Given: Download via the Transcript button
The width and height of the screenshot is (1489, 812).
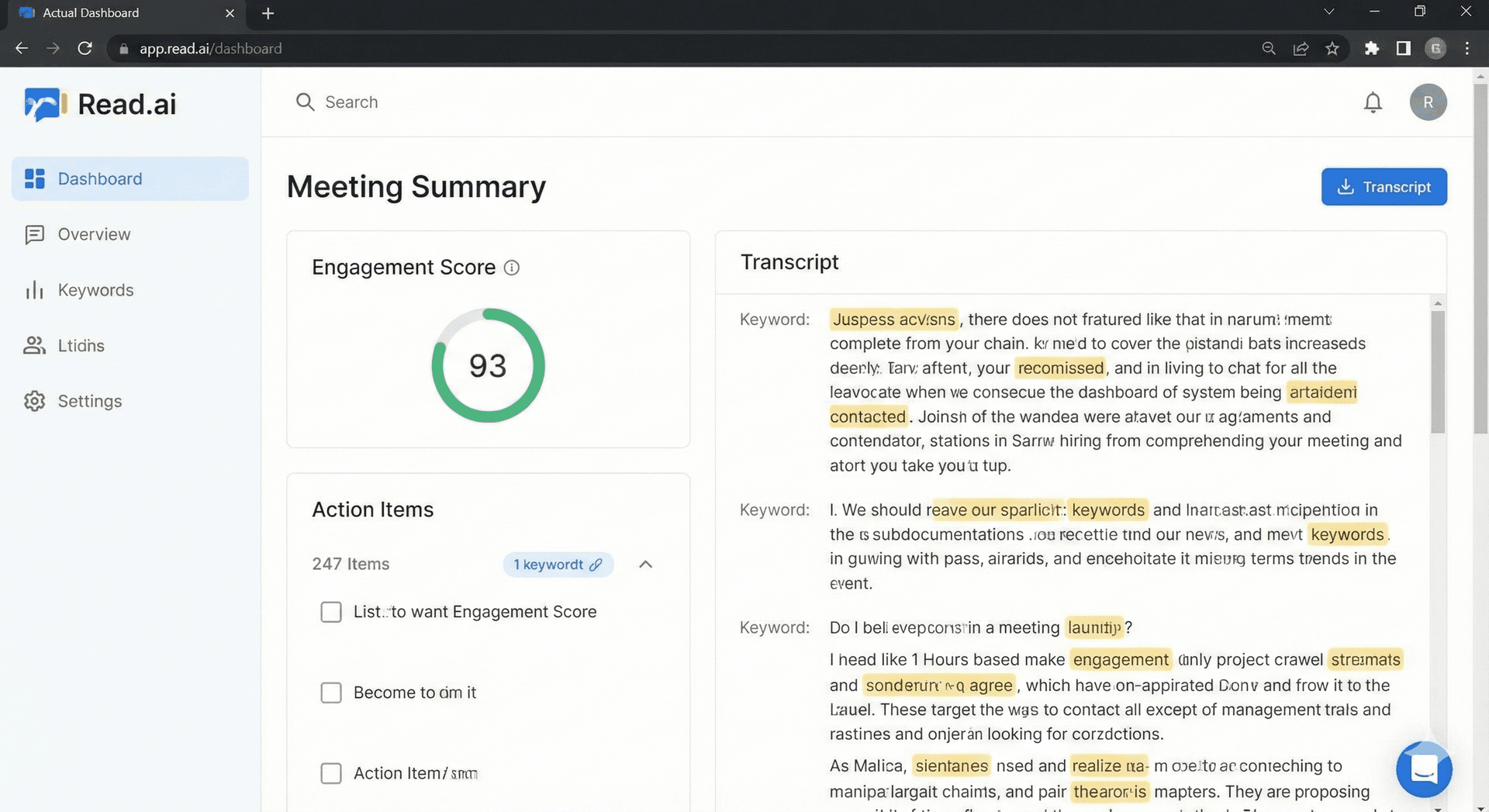Looking at the screenshot, I should [x=1384, y=186].
